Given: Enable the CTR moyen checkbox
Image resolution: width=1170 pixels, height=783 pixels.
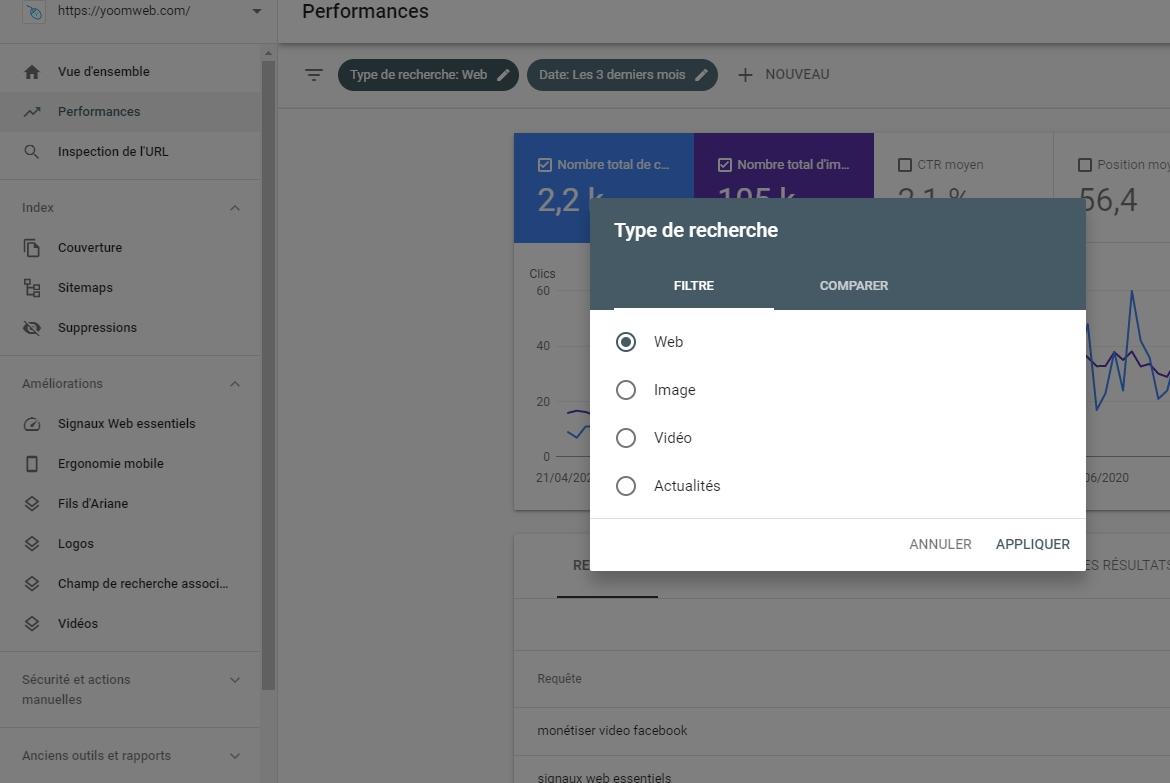Looking at the screenshot, I should pos(905,165).
